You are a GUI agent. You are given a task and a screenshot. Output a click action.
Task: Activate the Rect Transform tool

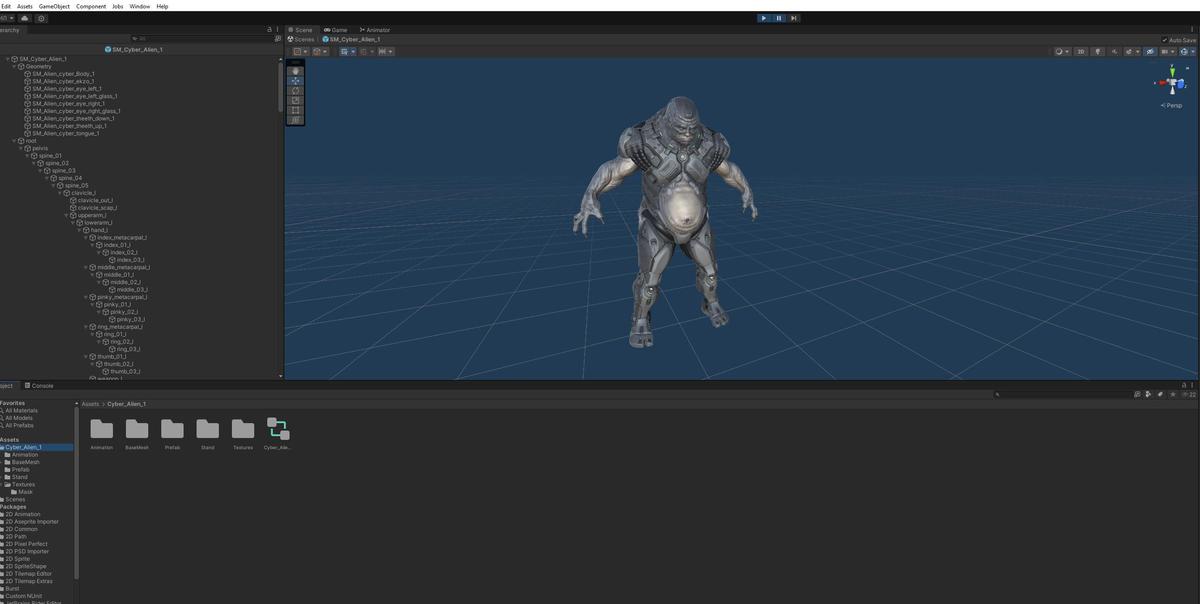coord(296,110)
